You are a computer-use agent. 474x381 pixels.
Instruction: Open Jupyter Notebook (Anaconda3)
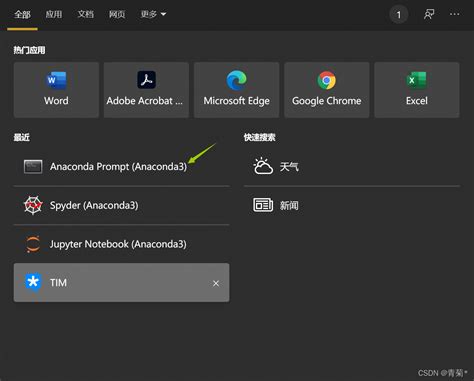coord(121,244)
